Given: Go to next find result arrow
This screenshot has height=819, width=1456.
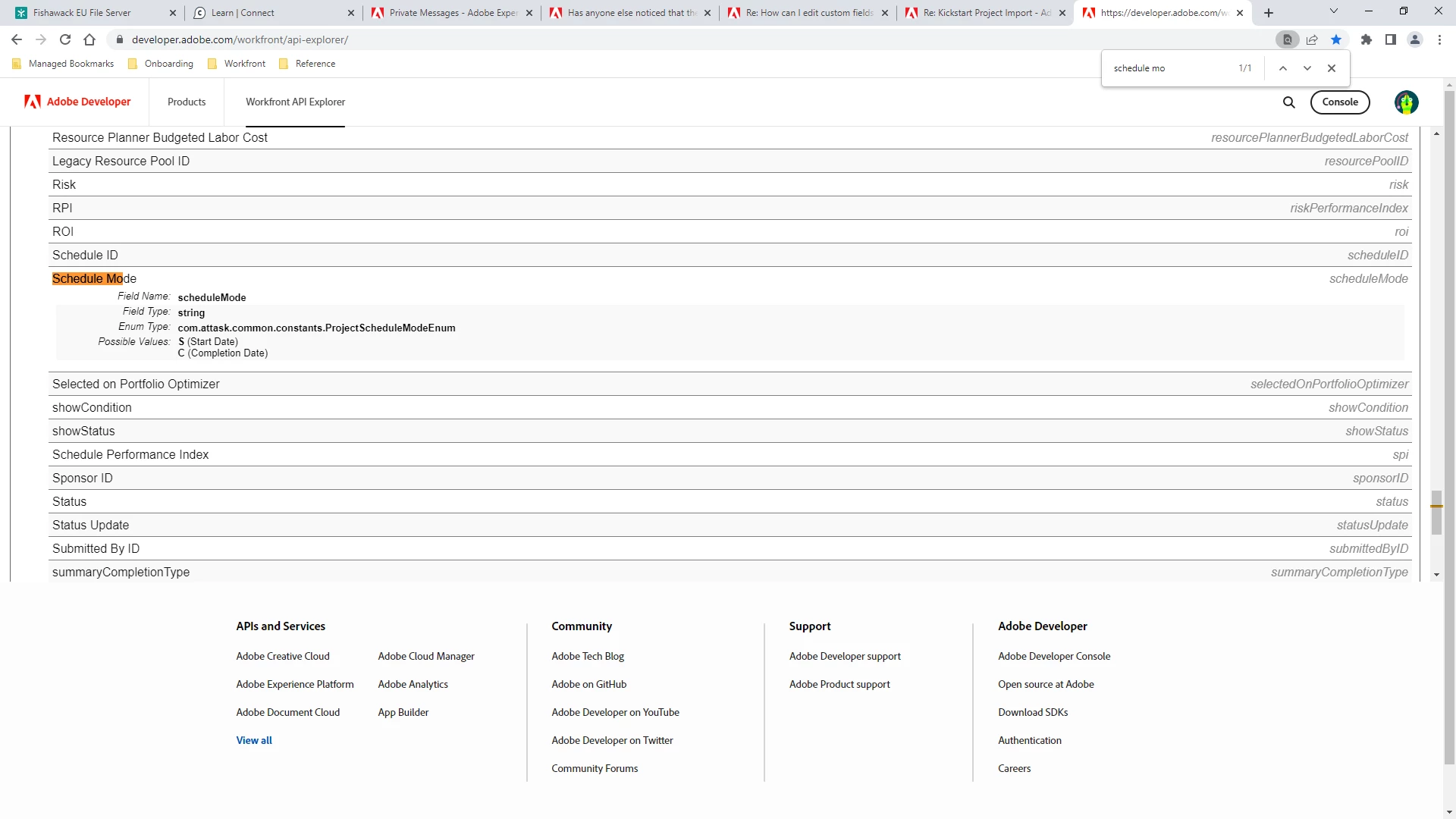Looking at the screenshot, I should click(1307, 68).
